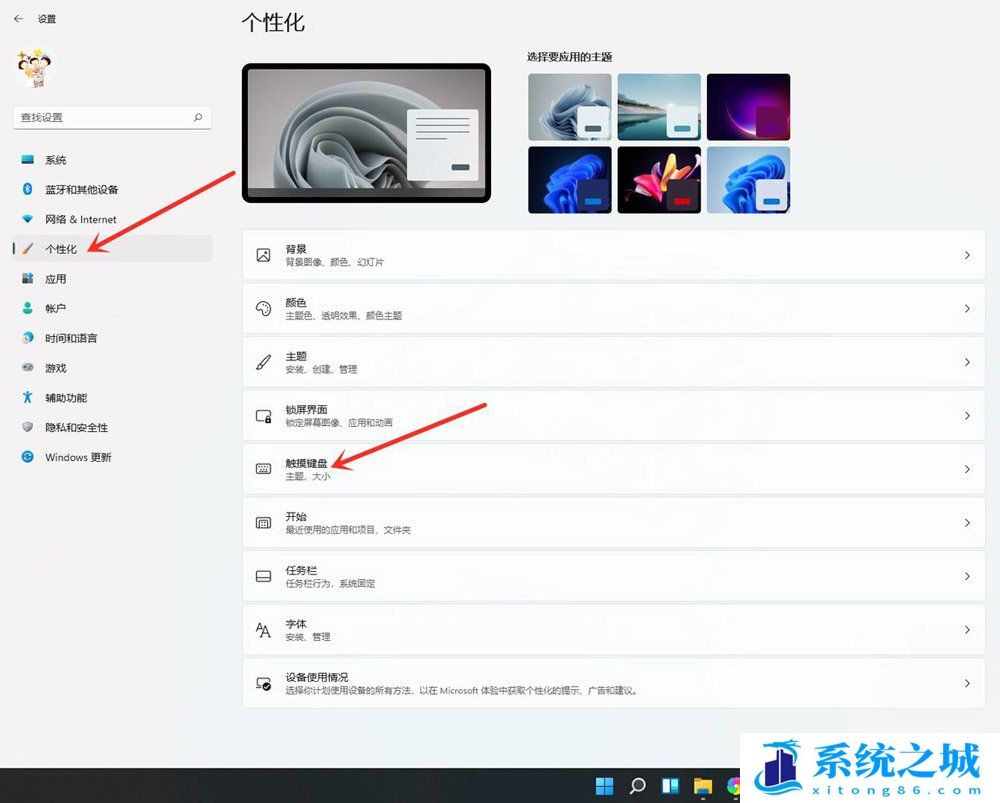Select the Wi-Fi icon for 网络 & Internet
This screenshot has width=1000, height=803.
pyautogui.click(x=27, y=219)
